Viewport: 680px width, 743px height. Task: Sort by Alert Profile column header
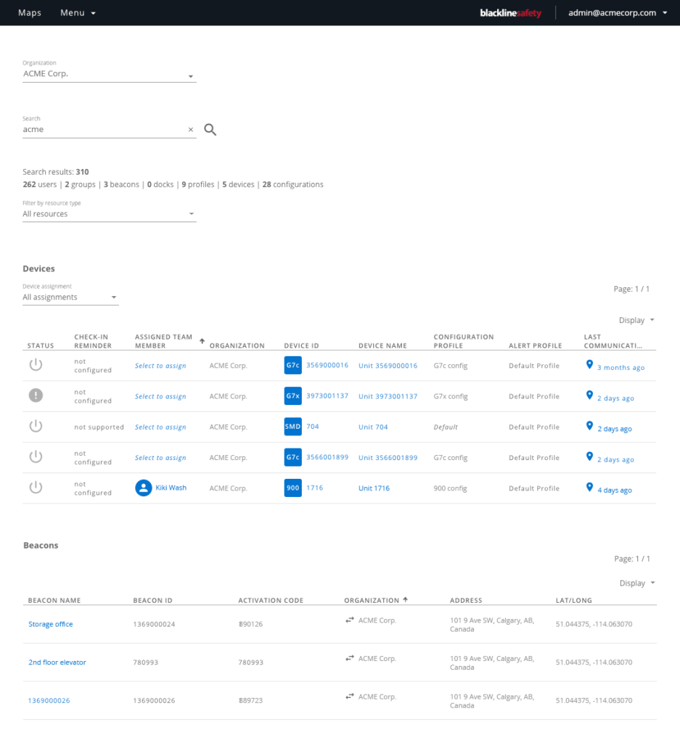click(535, 345)
